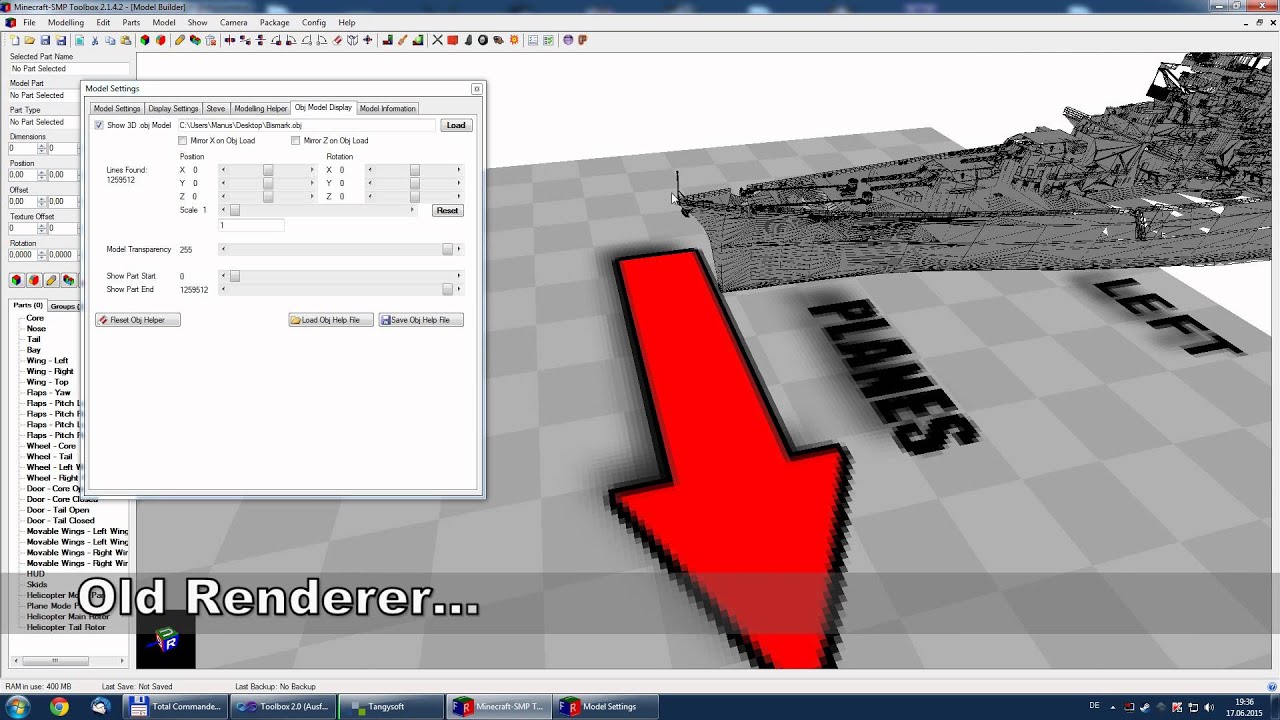Click the first Rotation spinner arrows in left panel
The height and width of the screenshot is (720, 1280).
(41, 255)
